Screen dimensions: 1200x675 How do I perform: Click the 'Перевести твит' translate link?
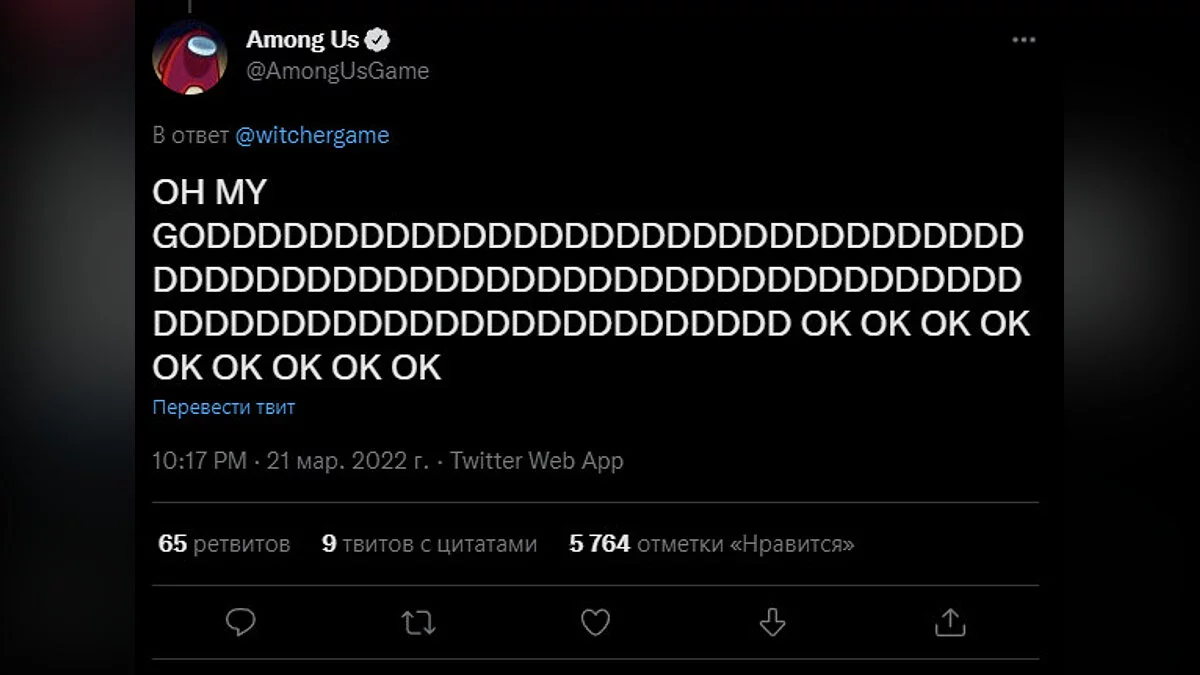coord(224,407)
